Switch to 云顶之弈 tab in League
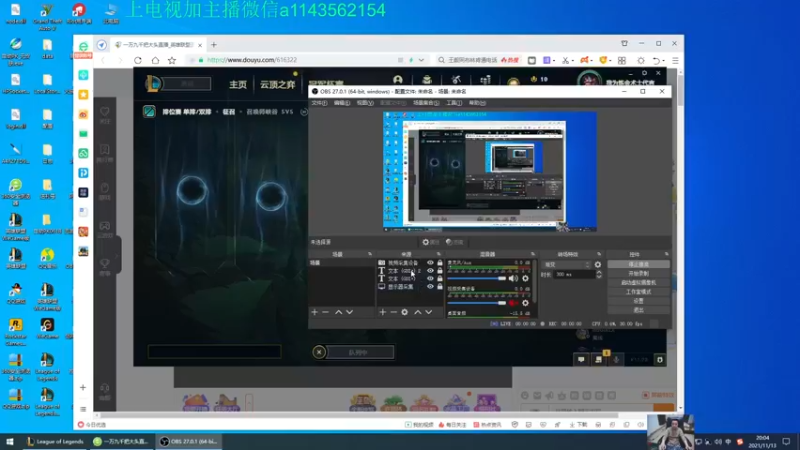The image size is (800, 450). [278, 84]
